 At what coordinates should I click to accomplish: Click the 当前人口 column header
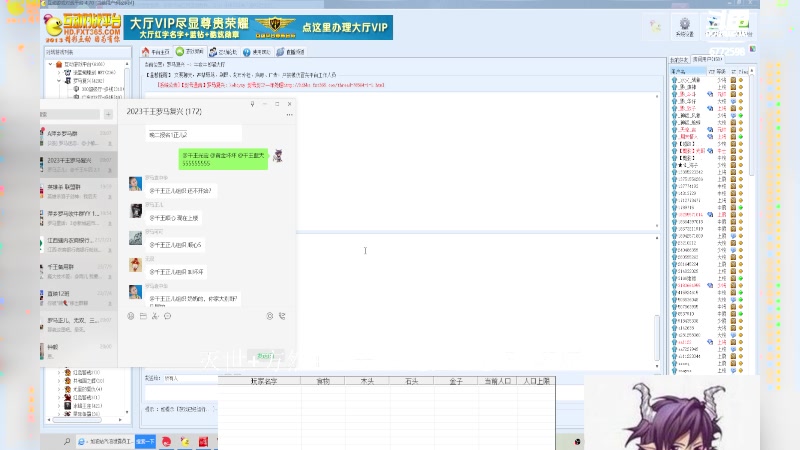click(x=497, y=381)
